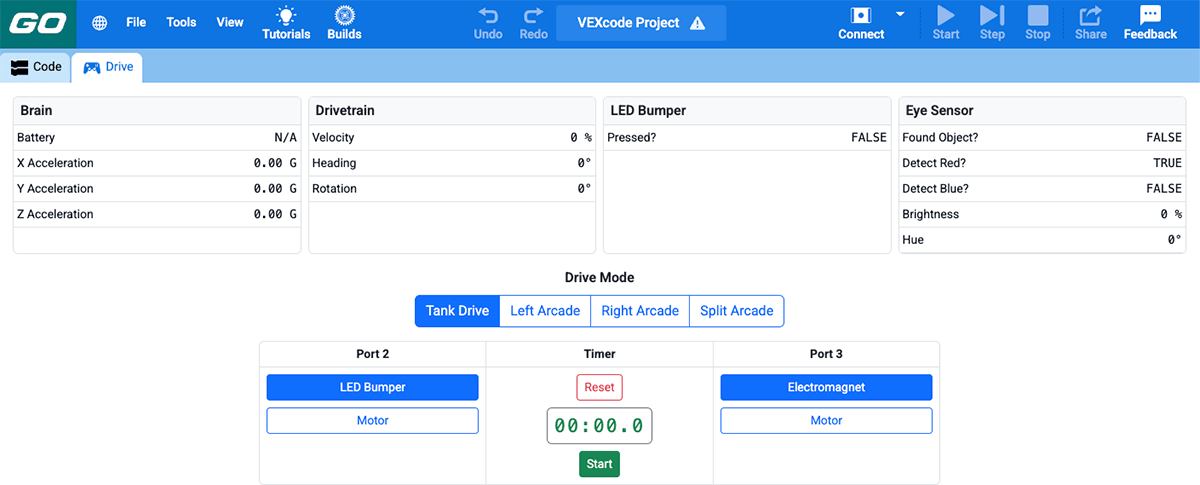Click the Timer column header

point(600,354)
